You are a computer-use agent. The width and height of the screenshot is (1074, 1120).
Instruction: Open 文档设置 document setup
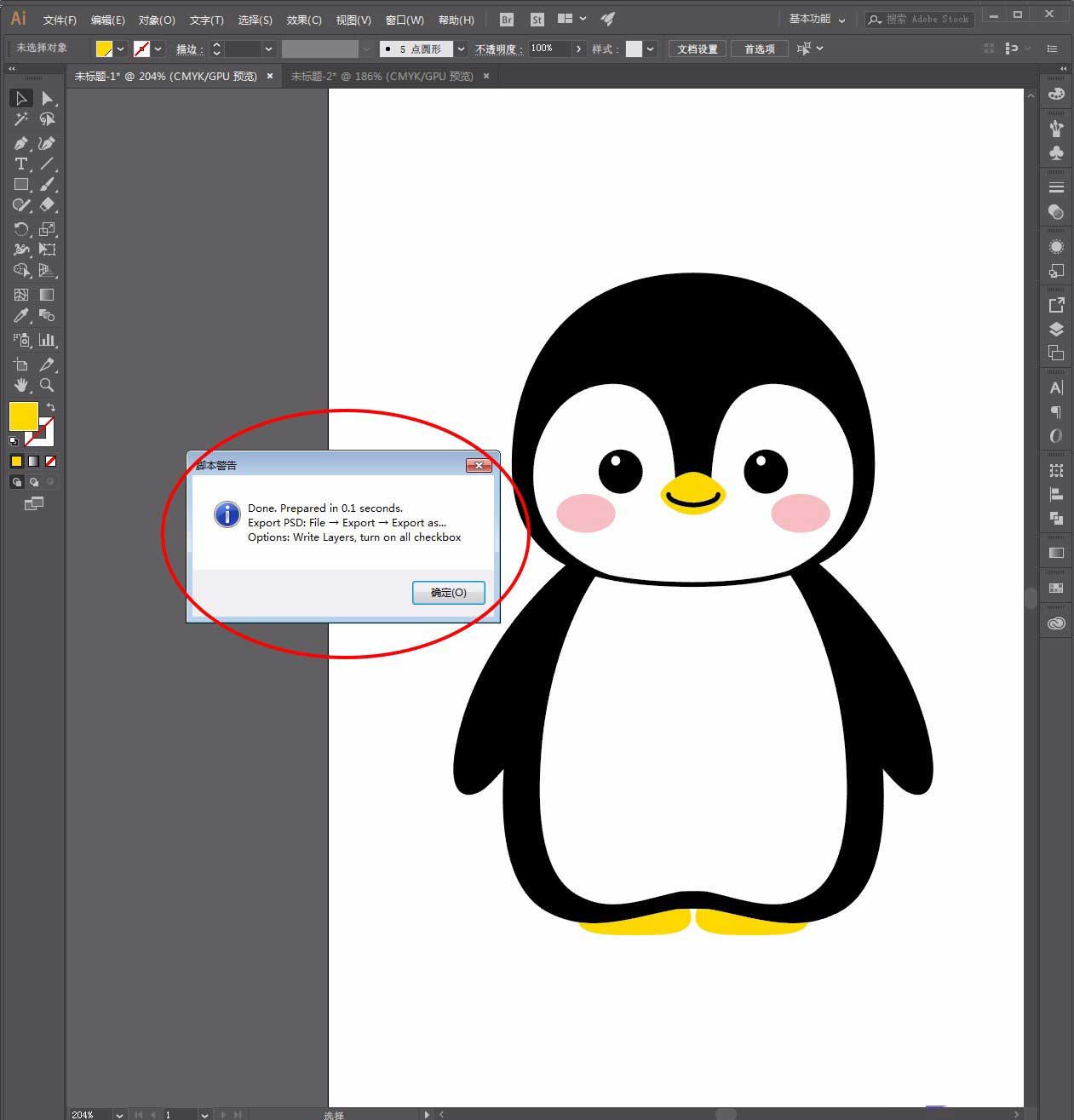697,49
